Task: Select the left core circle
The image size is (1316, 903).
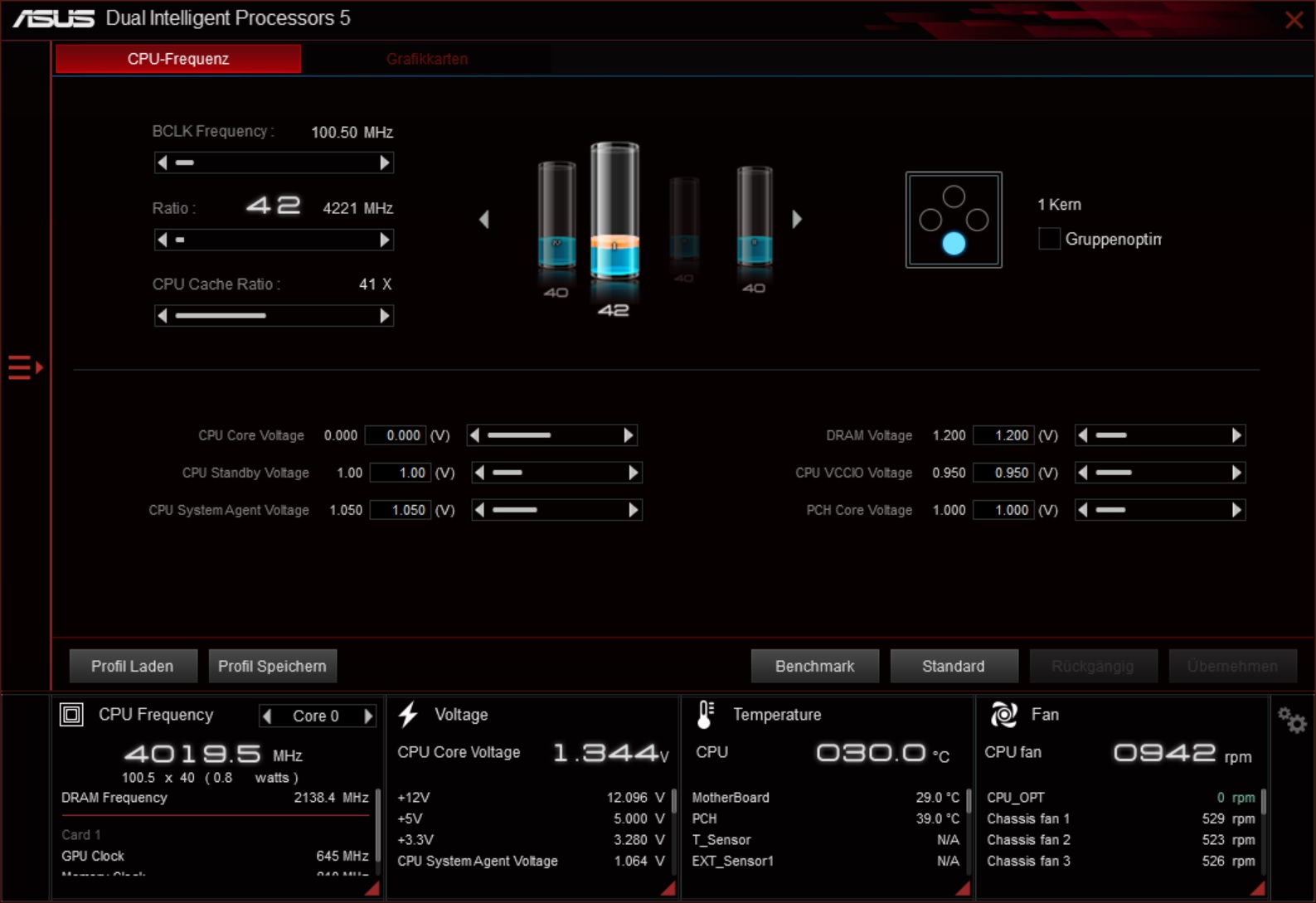Action: point(930,220)
